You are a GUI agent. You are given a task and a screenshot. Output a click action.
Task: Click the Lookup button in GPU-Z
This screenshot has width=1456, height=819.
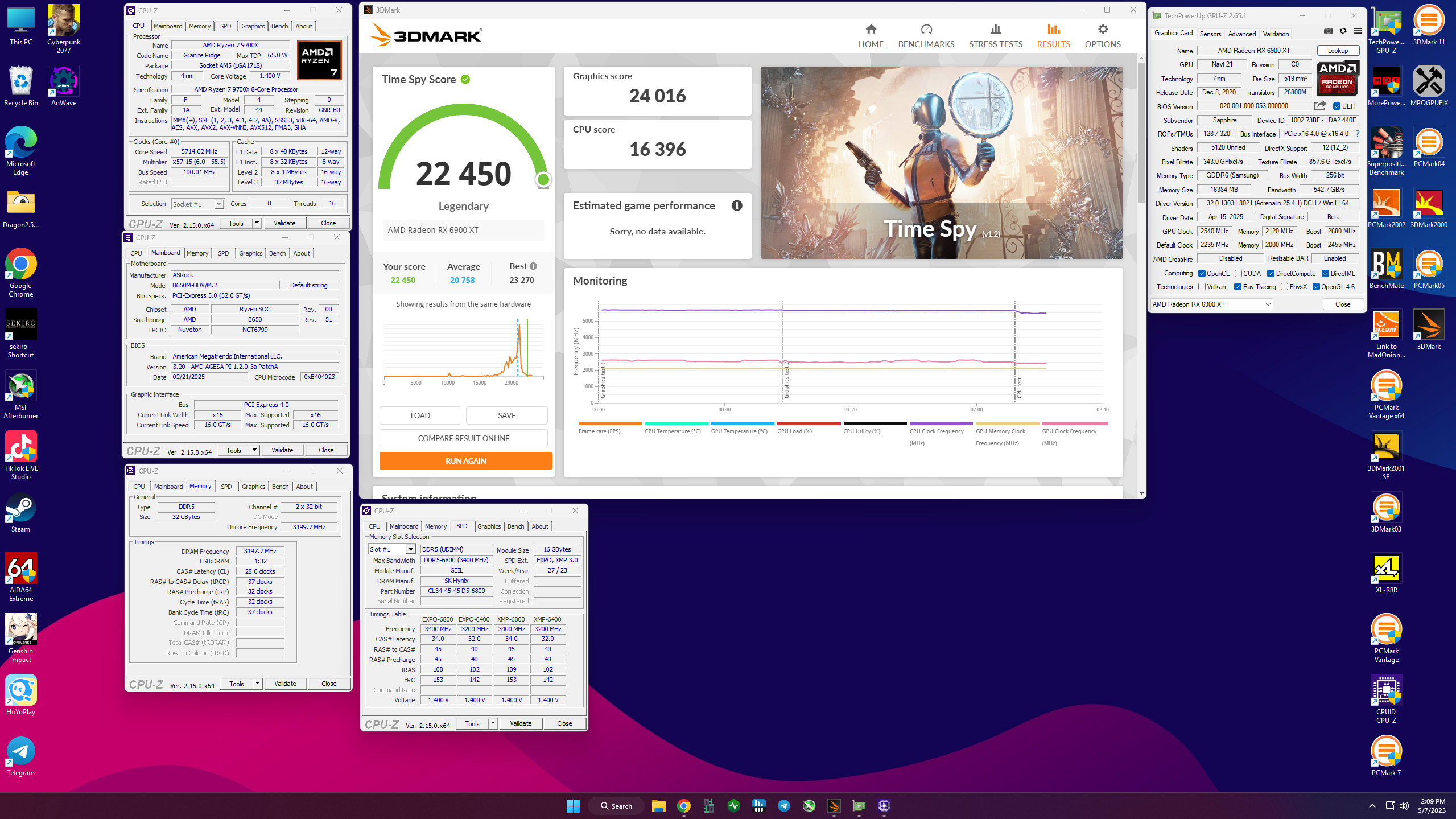pos(1338,51)
